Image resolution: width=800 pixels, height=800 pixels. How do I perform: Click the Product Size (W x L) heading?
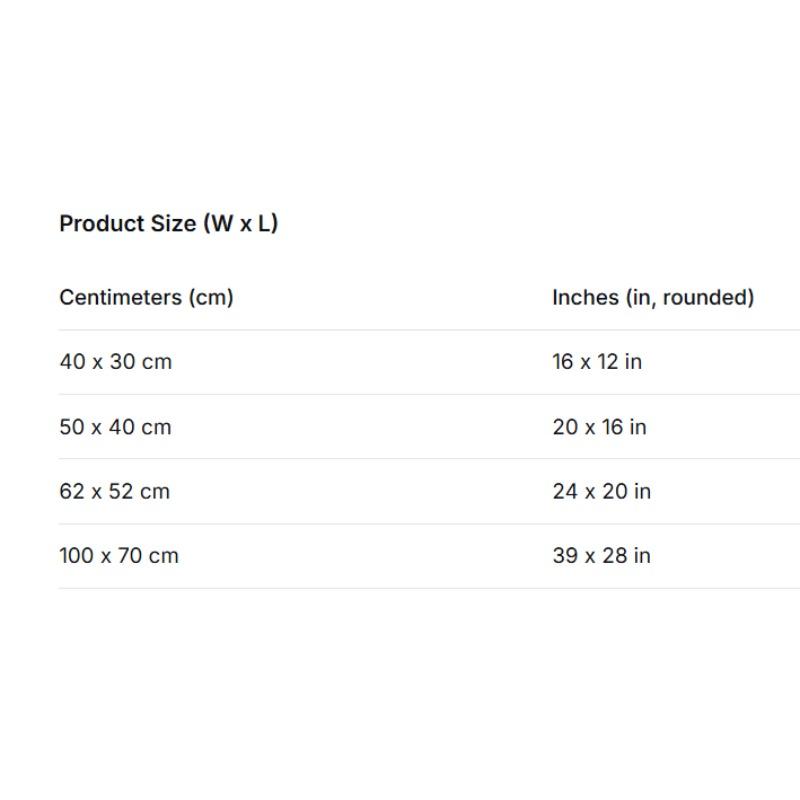click(x=168, y=223)
